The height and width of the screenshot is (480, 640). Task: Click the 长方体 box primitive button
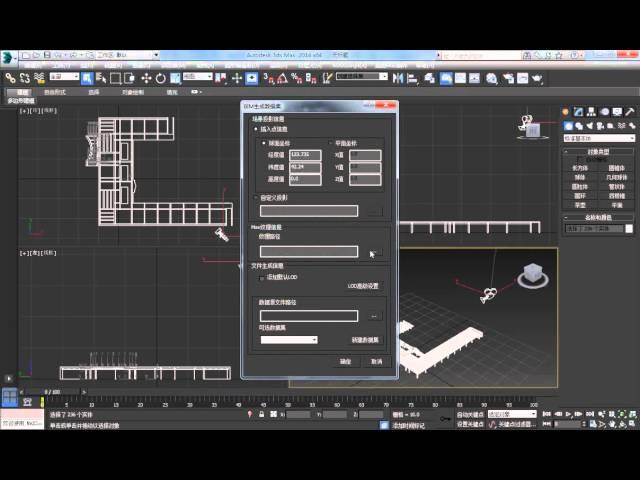coord(580,168)
